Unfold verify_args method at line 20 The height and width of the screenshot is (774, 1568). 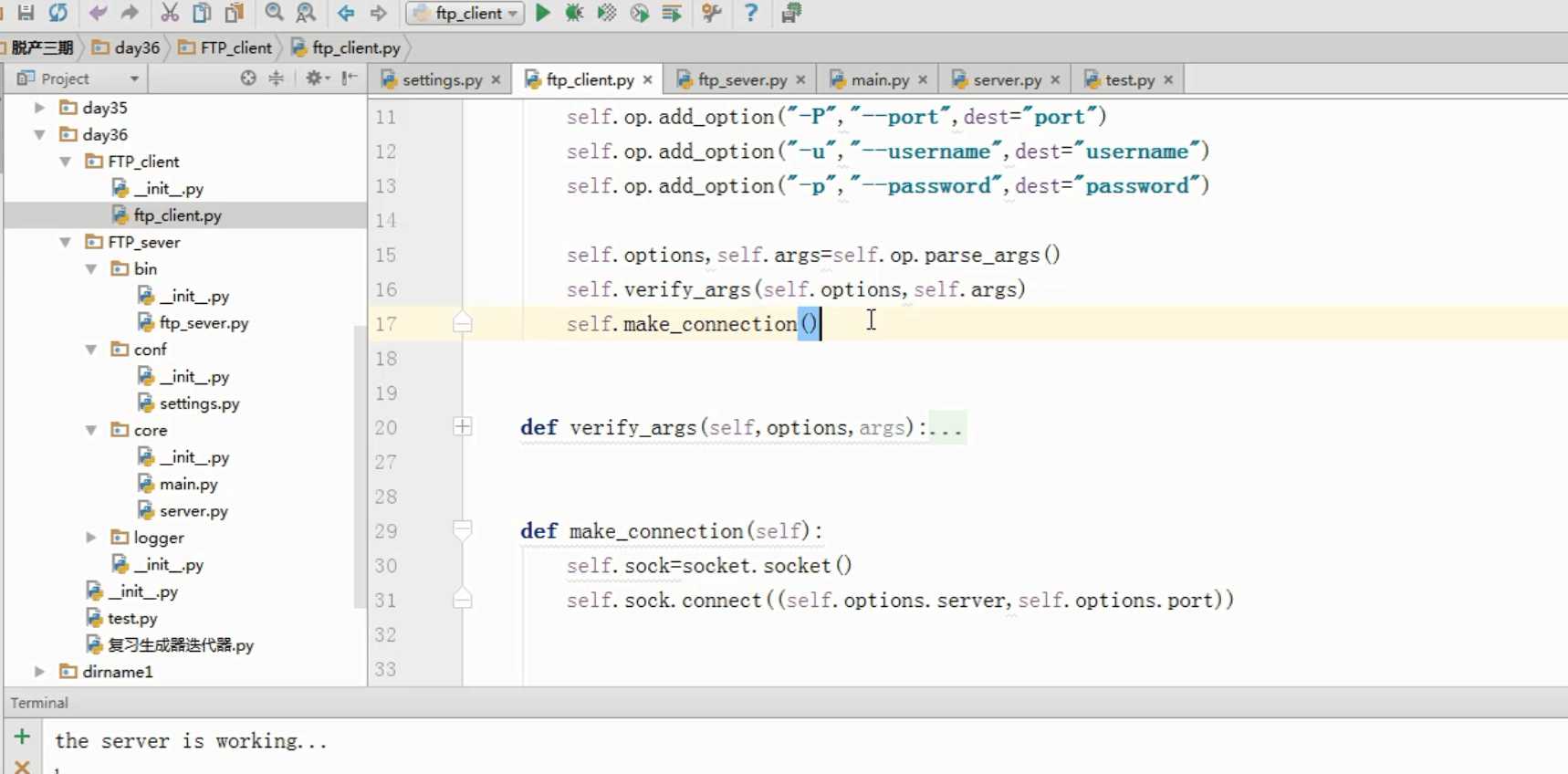pyautogui.click(x=463, y=427)
